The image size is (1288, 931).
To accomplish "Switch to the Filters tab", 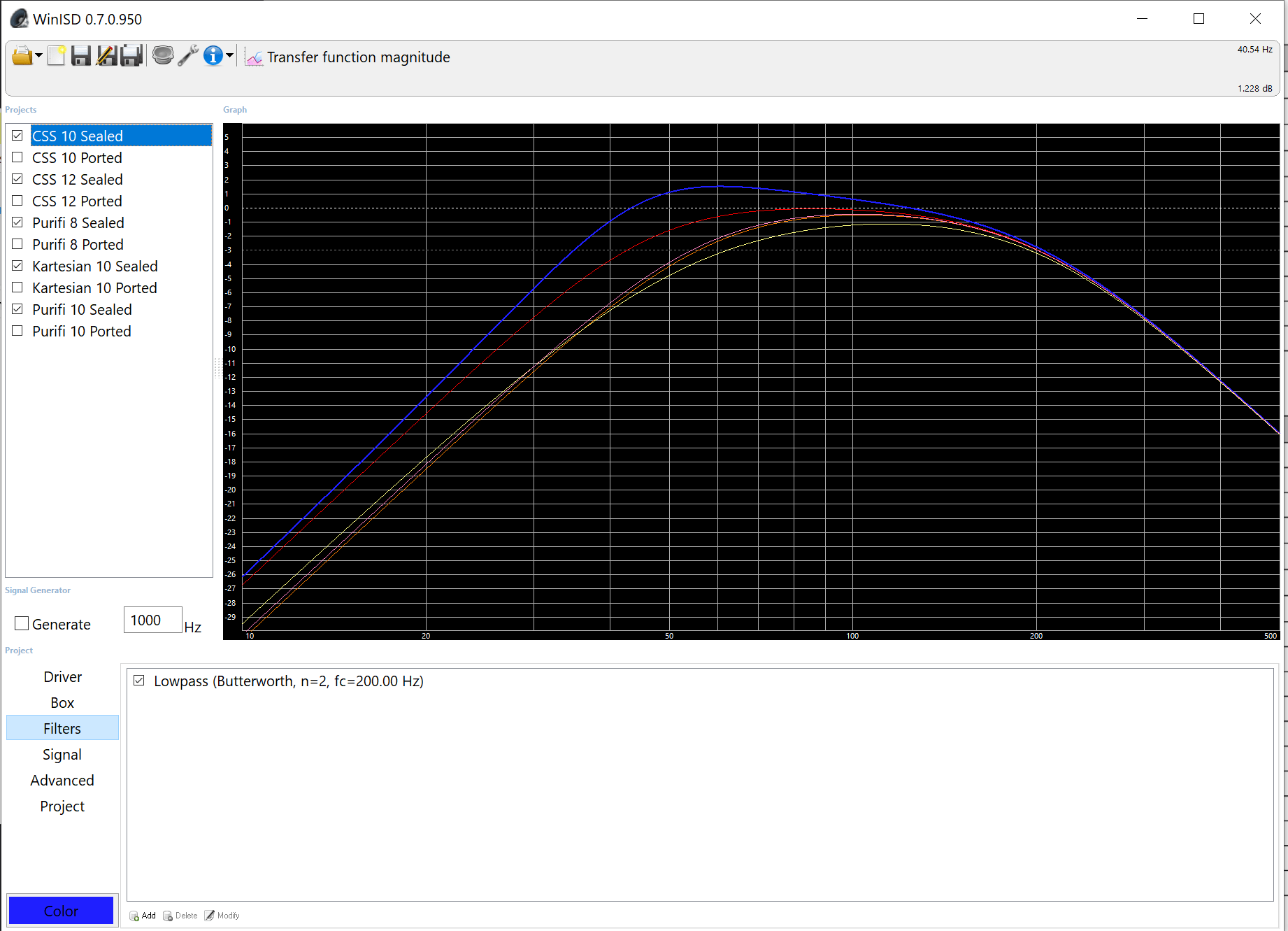I will [62, 728].
